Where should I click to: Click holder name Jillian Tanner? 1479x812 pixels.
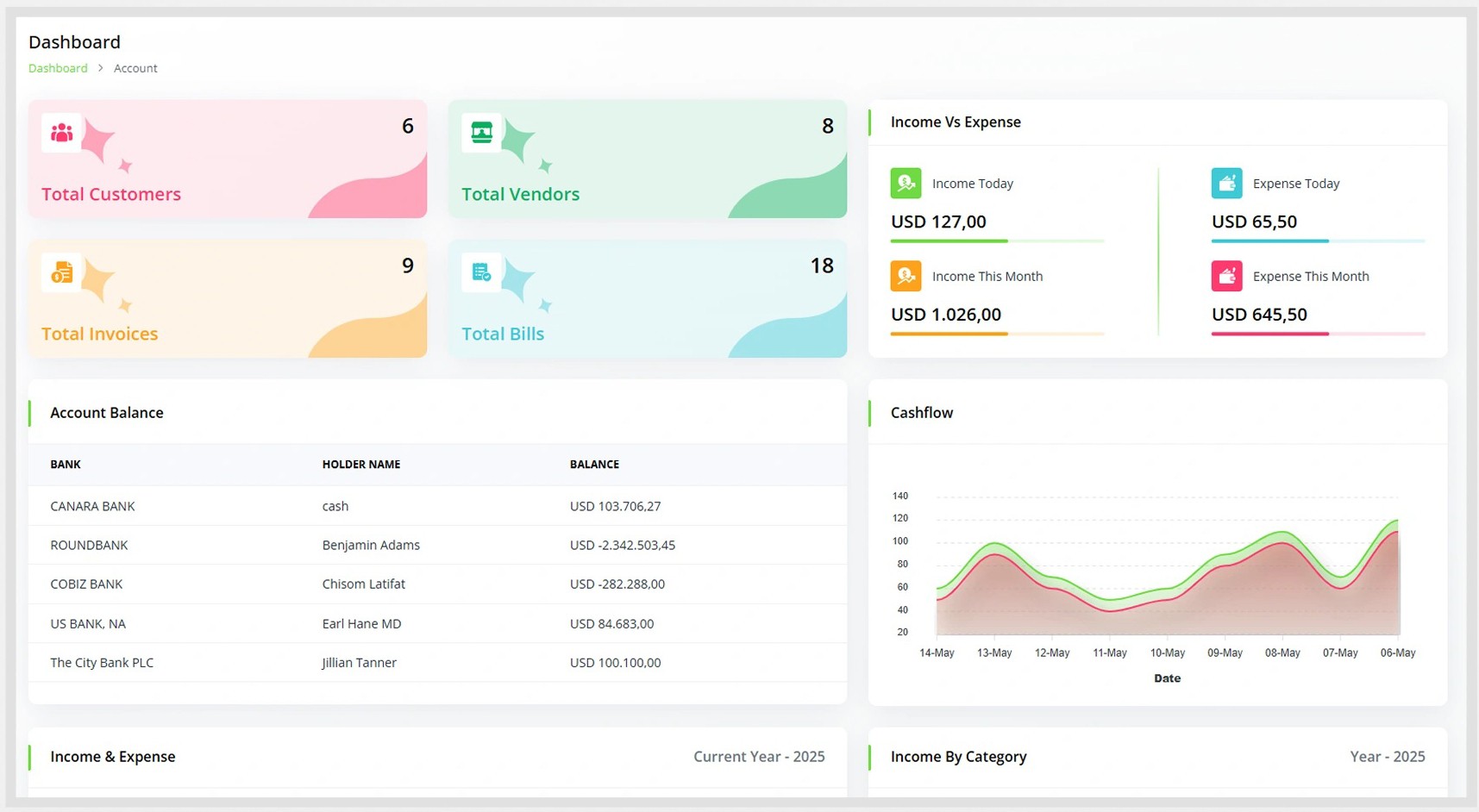359,663
